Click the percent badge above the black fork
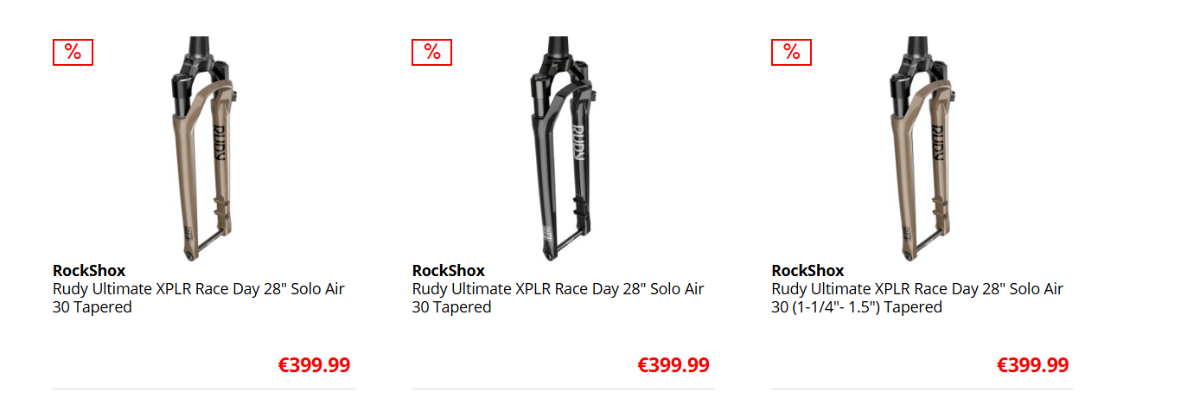Screen dimensions: 1200x412 (x=432, y=52)
